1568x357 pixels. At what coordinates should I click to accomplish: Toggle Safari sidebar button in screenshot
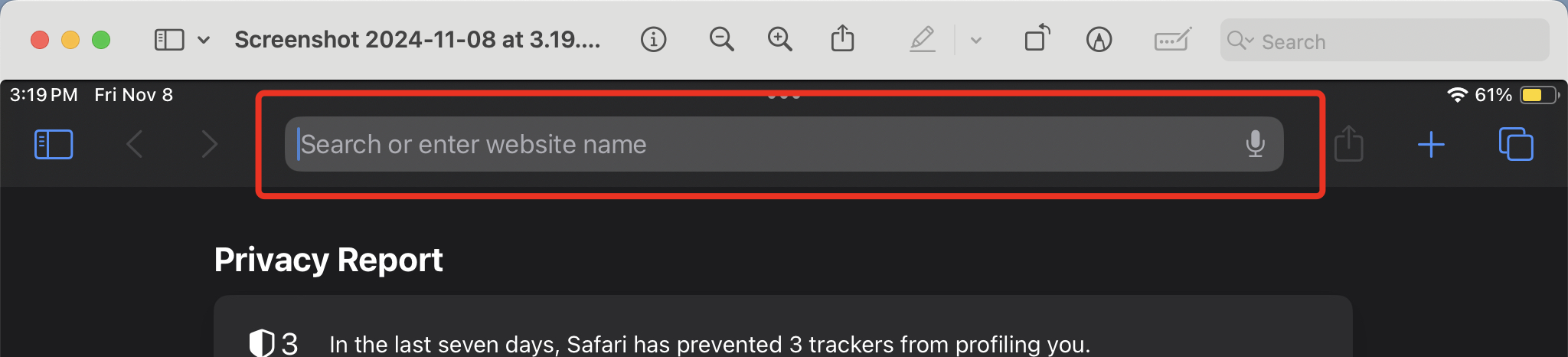(54, 144)
